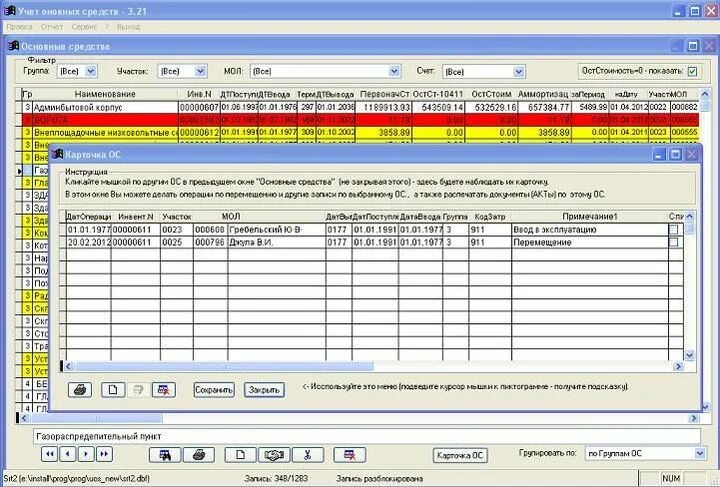
Task: Click Наименование column header
Action: click(105, 94)
